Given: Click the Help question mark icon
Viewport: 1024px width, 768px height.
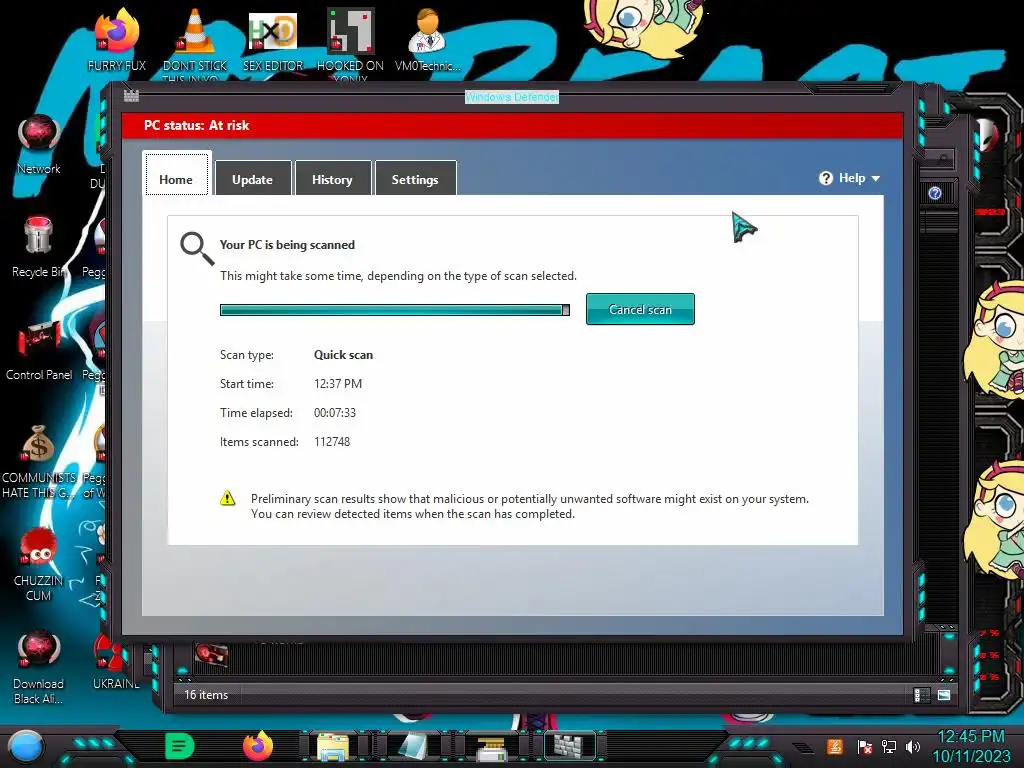Looking at the screenshot, I should pos(825,178).
